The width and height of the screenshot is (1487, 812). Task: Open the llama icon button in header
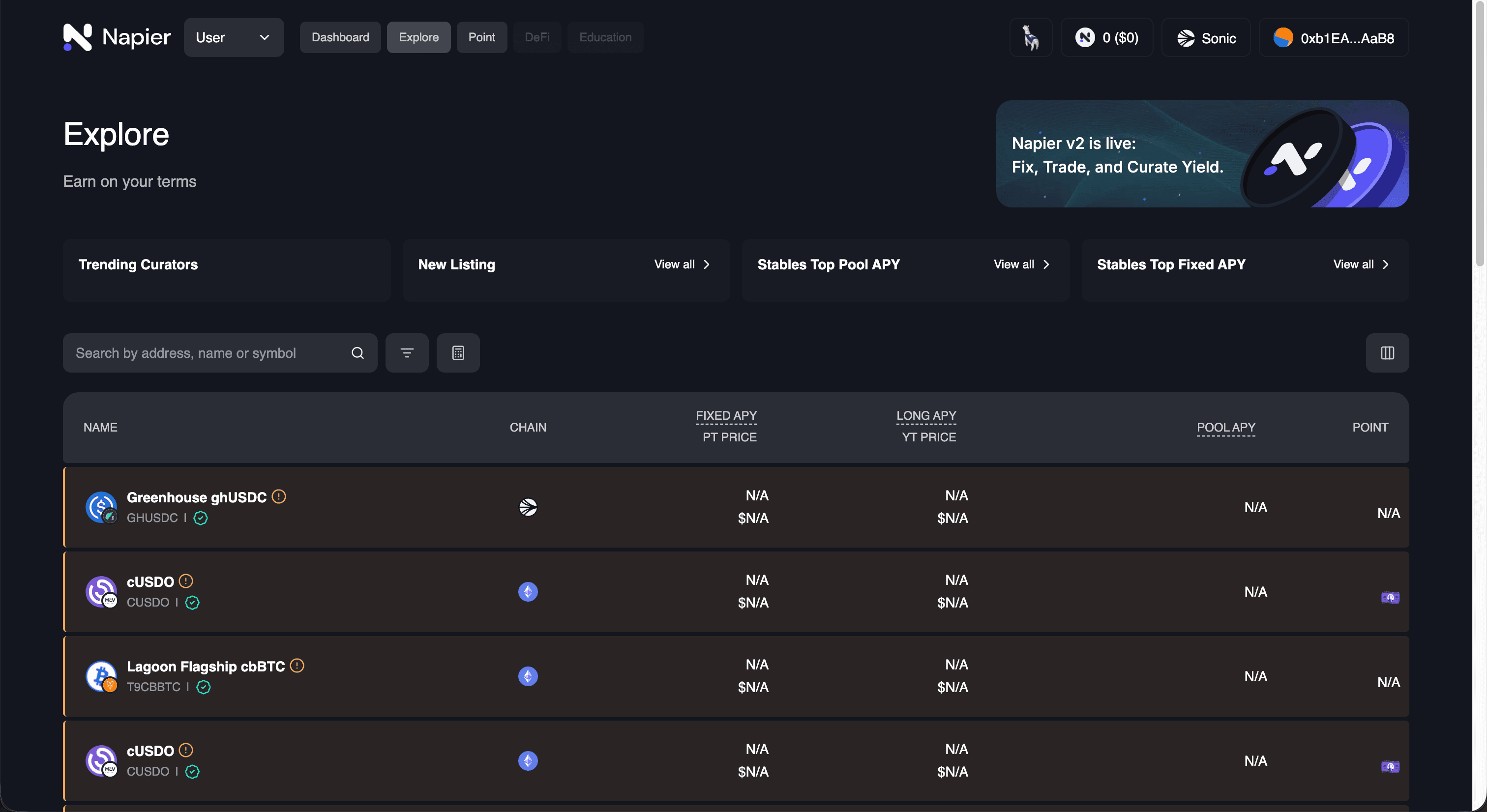click(x=1030, y=37)
